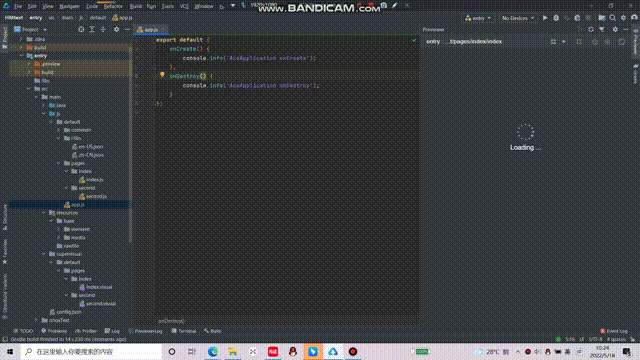Click the entry breadcrumb in navigation bar
Viewport: 640px width, 360px height.
36,18
